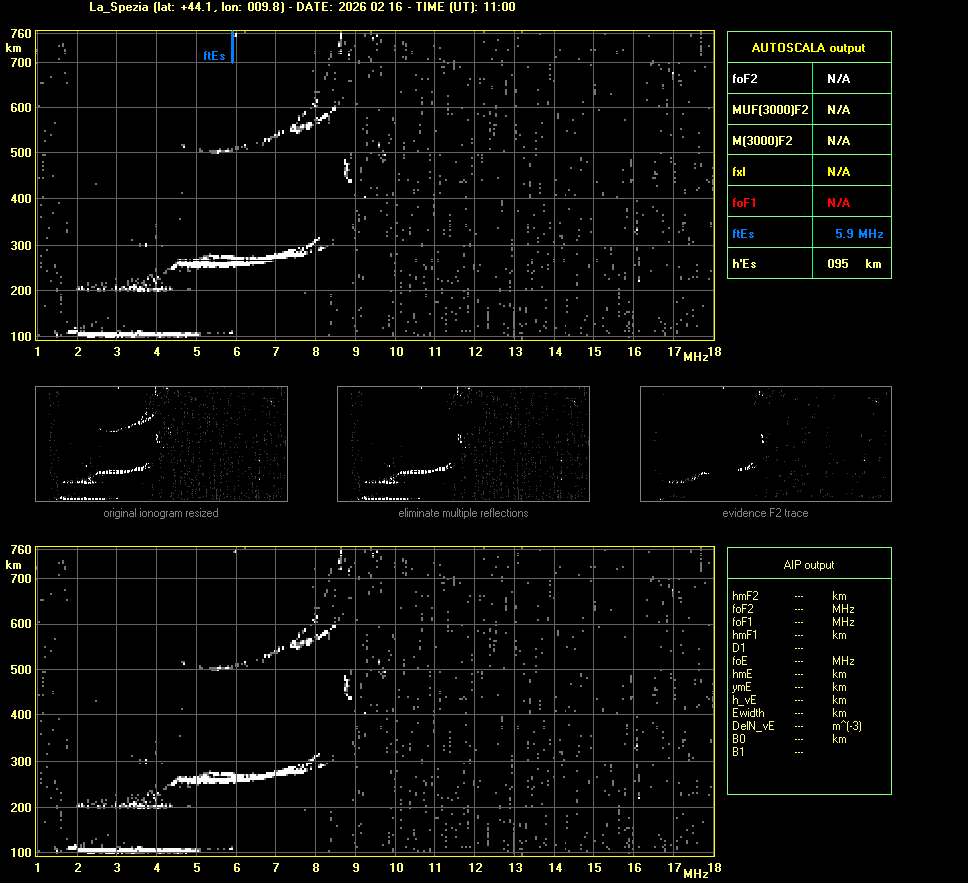Screen dimensions: 968x883
Task: Click the DelN_vE label in AIP panel
Action: point(750,726)
